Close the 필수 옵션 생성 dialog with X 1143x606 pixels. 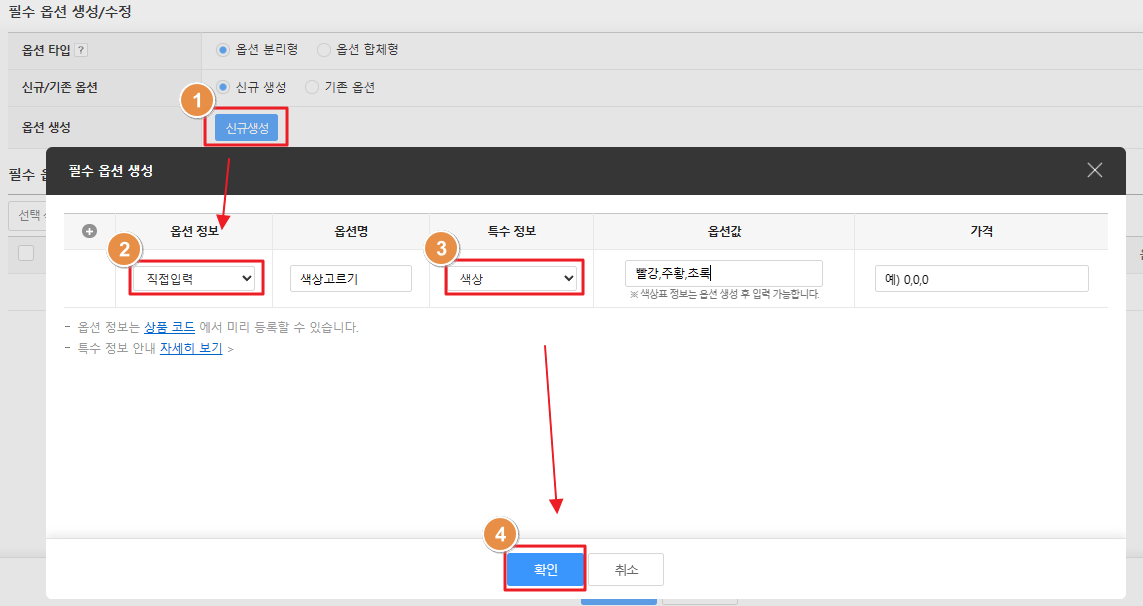pos(1094,170)
